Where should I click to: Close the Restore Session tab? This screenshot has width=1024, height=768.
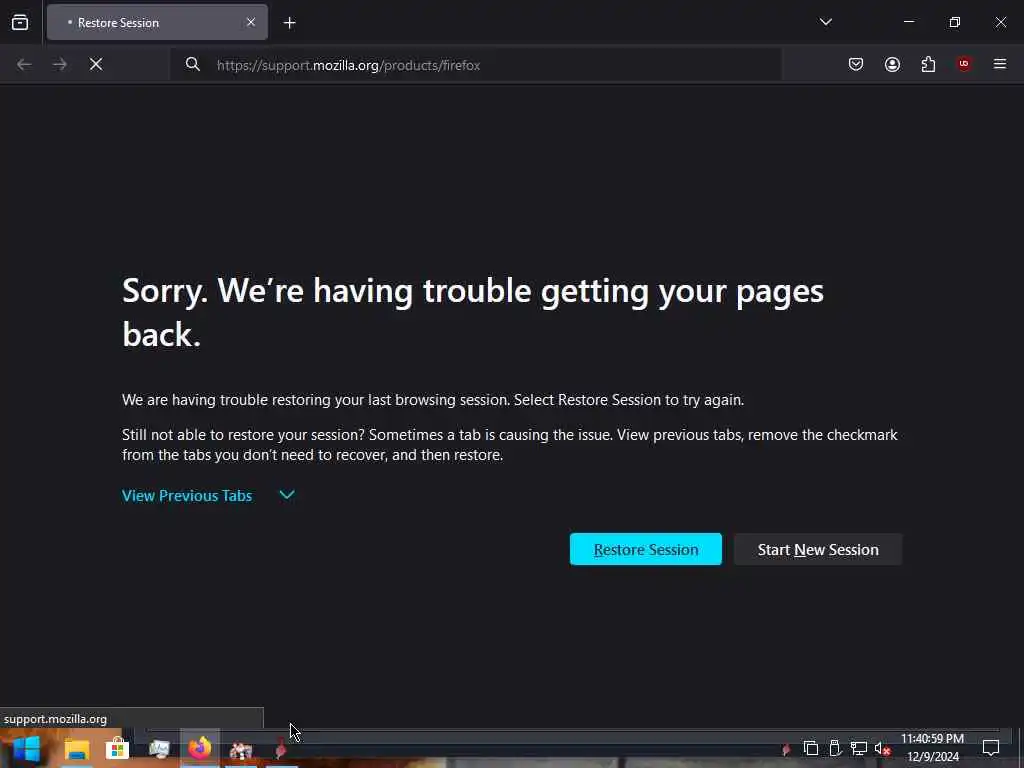tap(251, 22)
